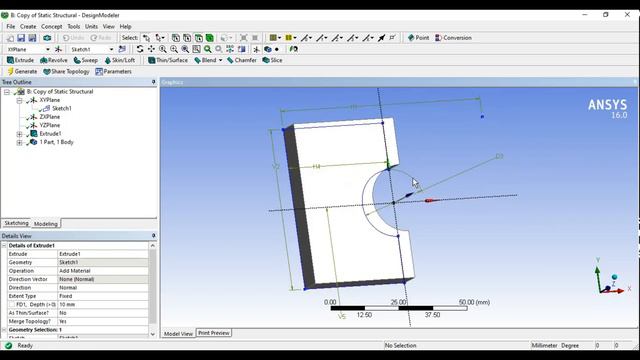The height and width of the screenshot is (360, 640).
Task: Switch to the Model View tab
Action: 178,333
